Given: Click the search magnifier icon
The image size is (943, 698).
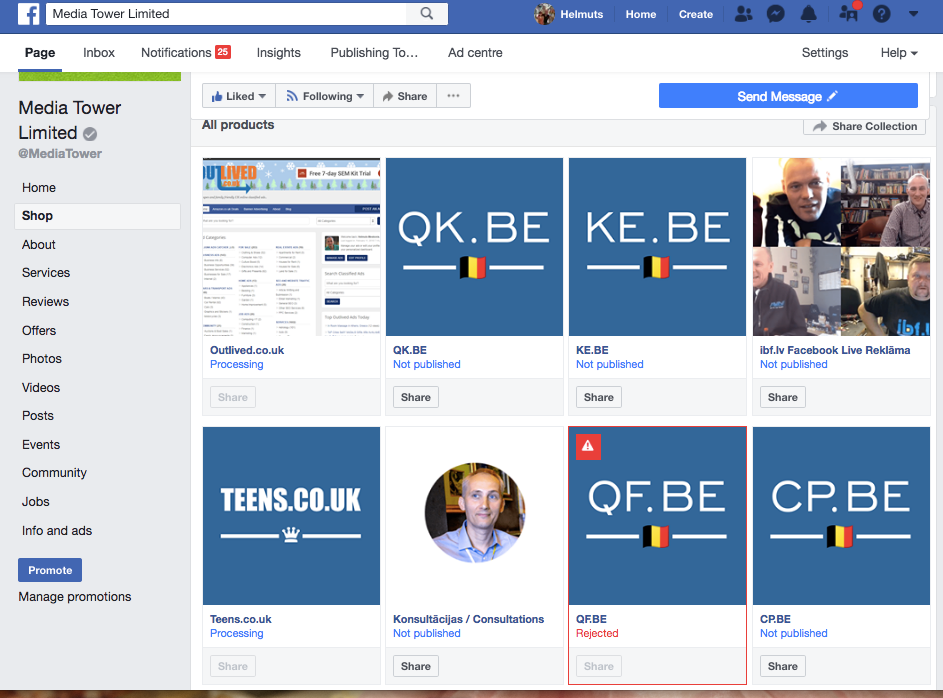Looking at the screenshot, I should [x=427, y=14].
